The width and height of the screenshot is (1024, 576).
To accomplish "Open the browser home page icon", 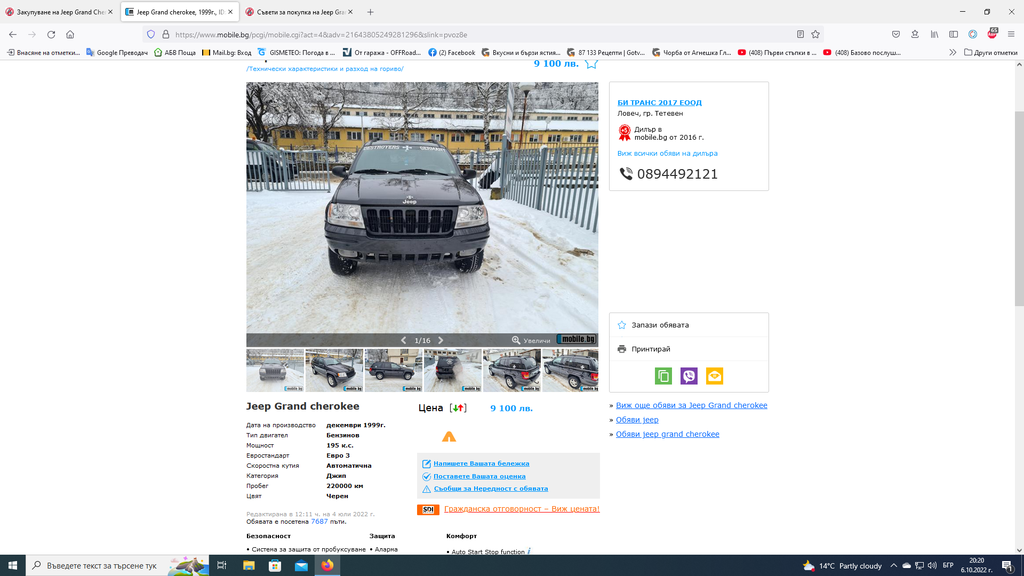I will point(70,35).
